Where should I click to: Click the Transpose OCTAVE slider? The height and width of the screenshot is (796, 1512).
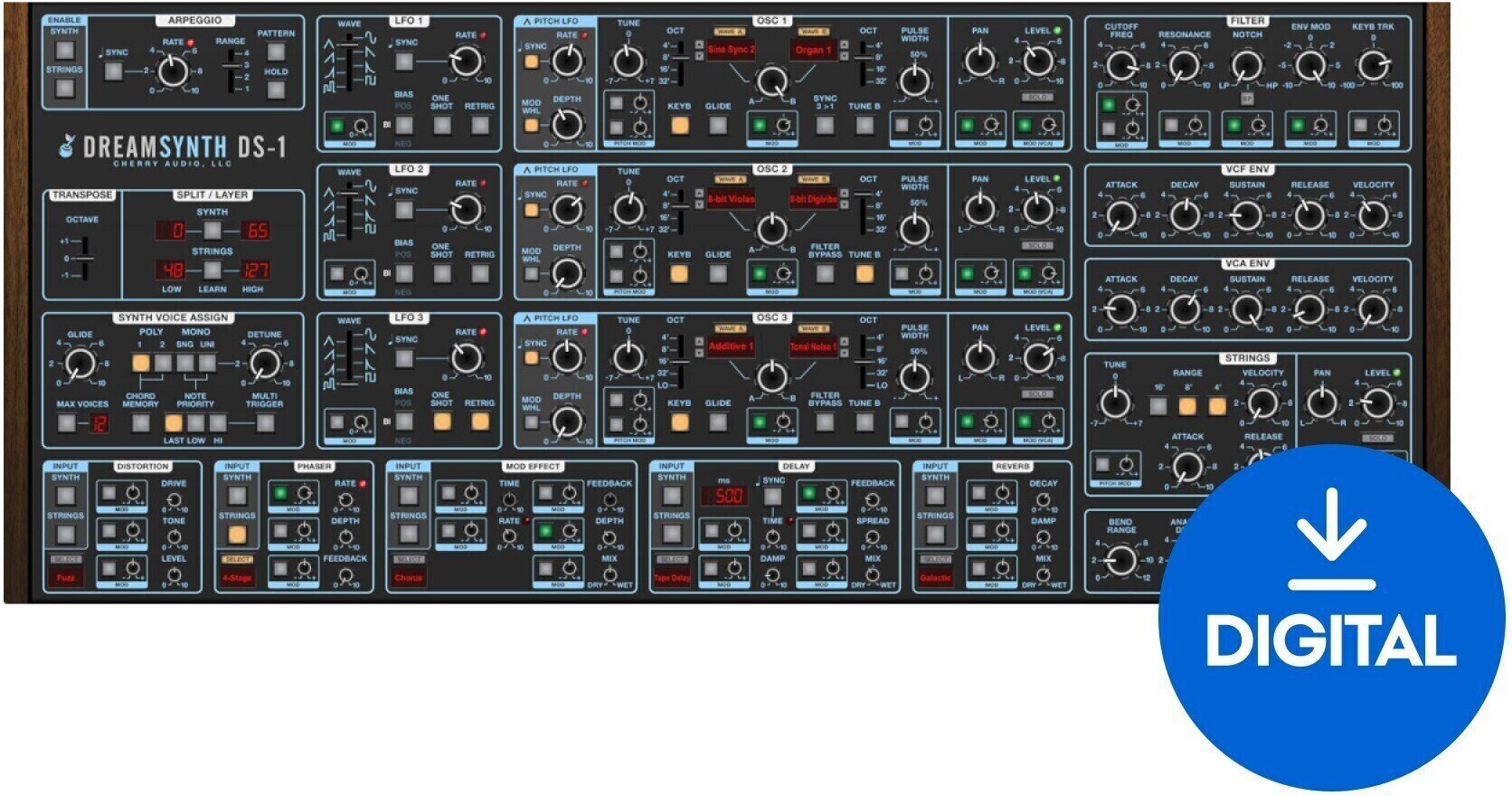point(83,259)
